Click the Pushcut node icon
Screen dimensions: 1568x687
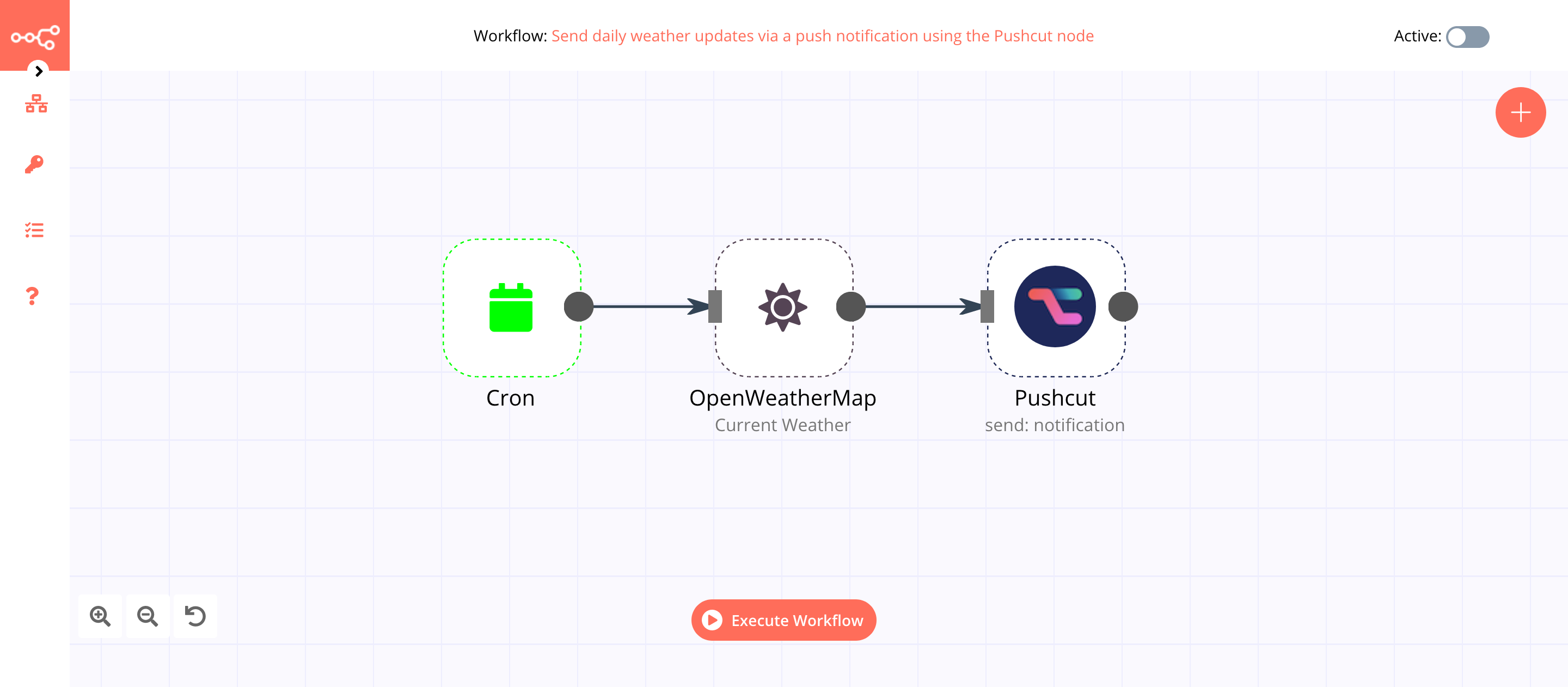coord(1055,307)
